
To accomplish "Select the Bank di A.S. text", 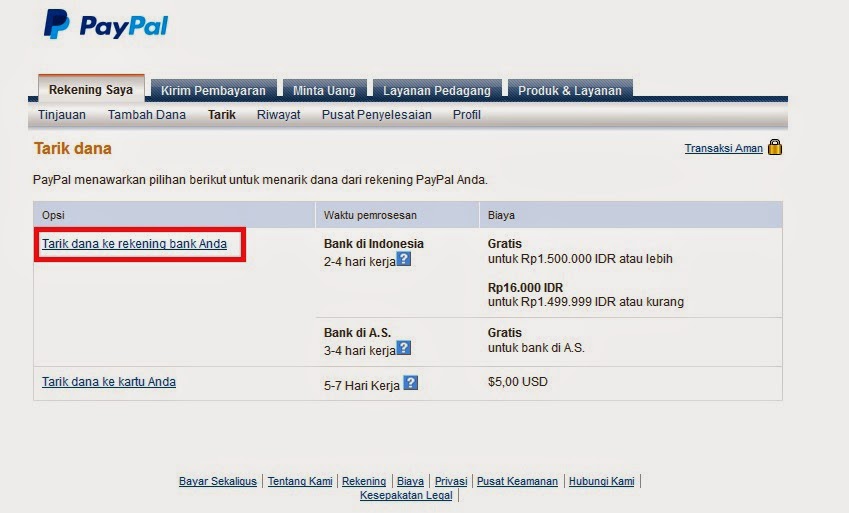I will [x=357, y=333].
